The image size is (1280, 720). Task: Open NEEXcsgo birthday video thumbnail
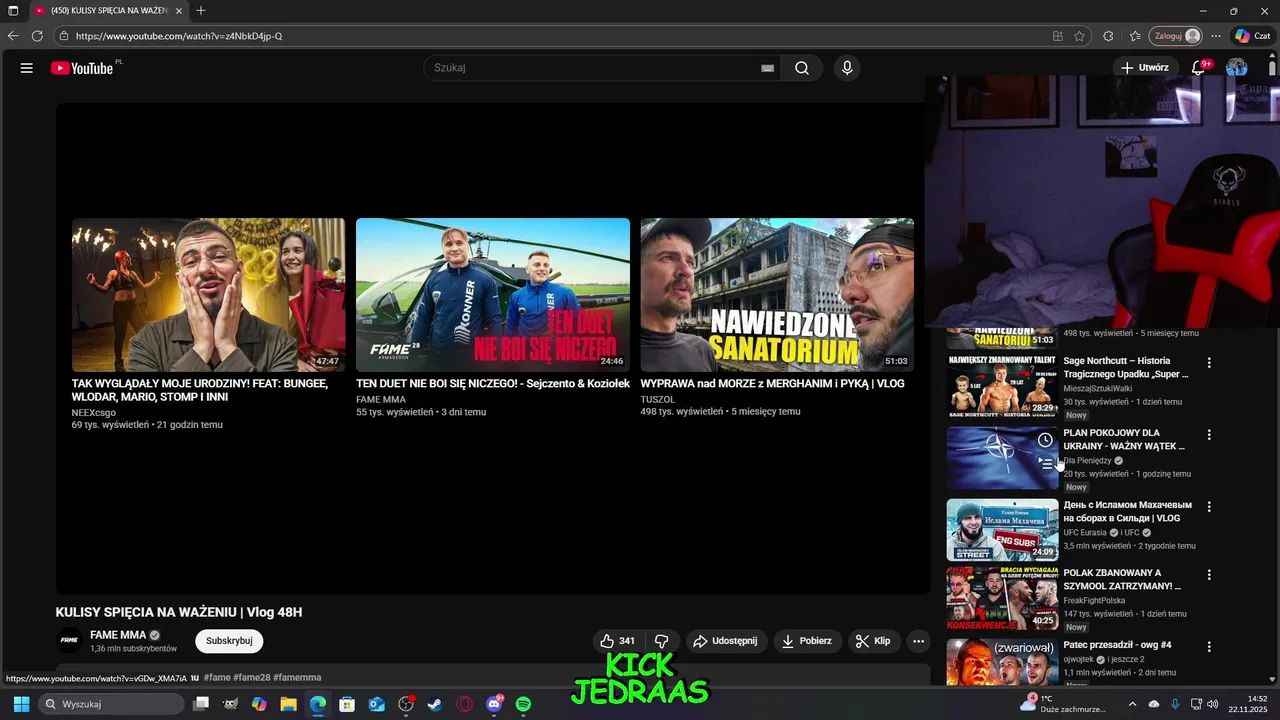coord(208,295)
